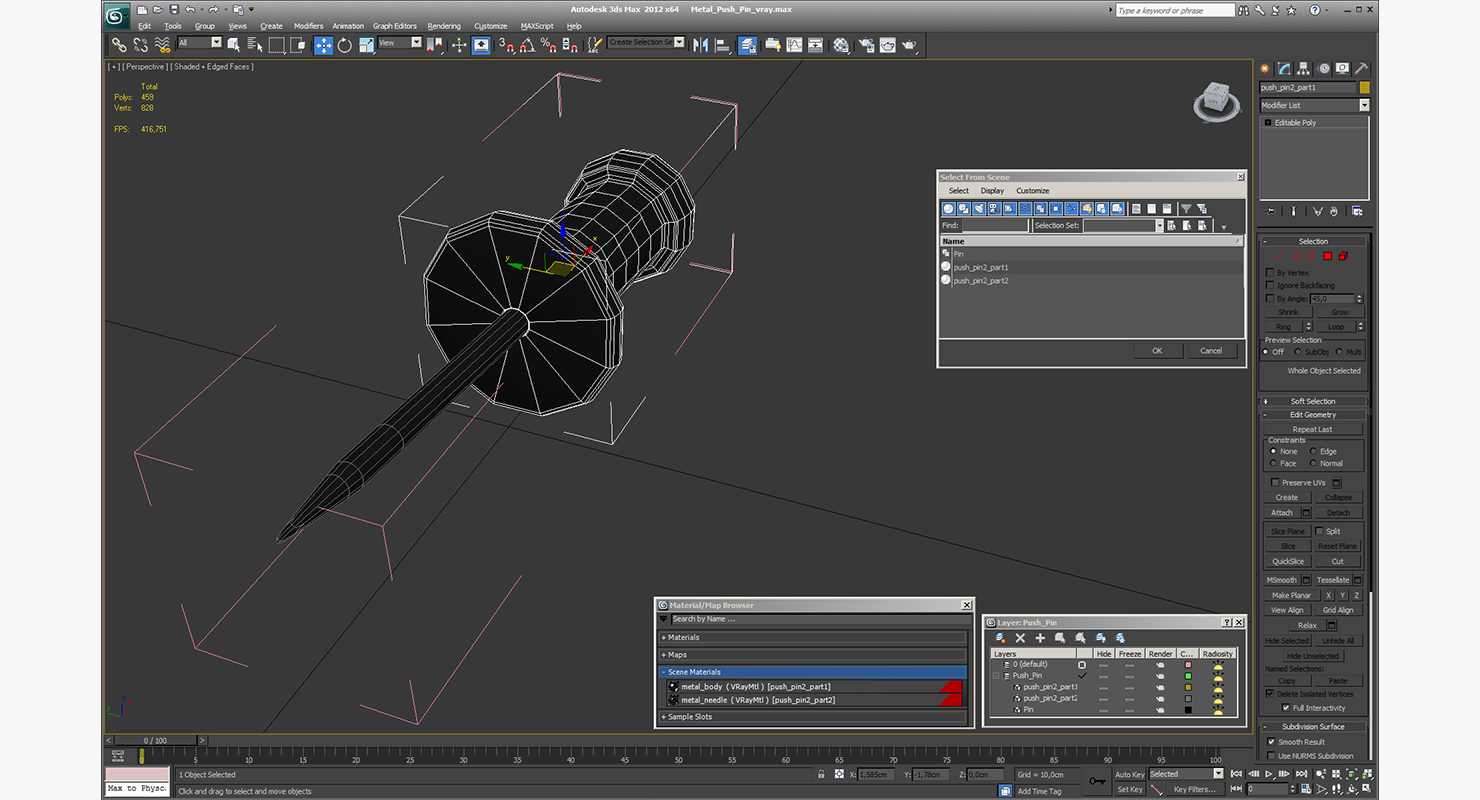Click Display Geometry filter in Select From Scene
Screen dimensions: 1480x800
click(949, 209)
